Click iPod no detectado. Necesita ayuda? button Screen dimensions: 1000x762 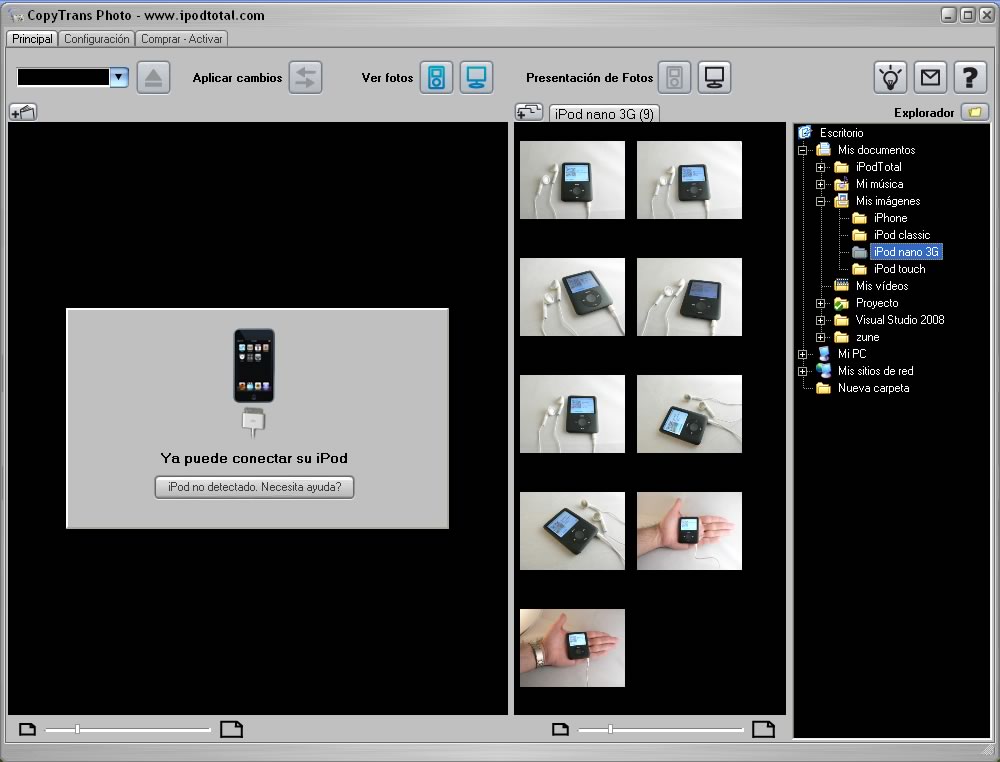(254, 487)
